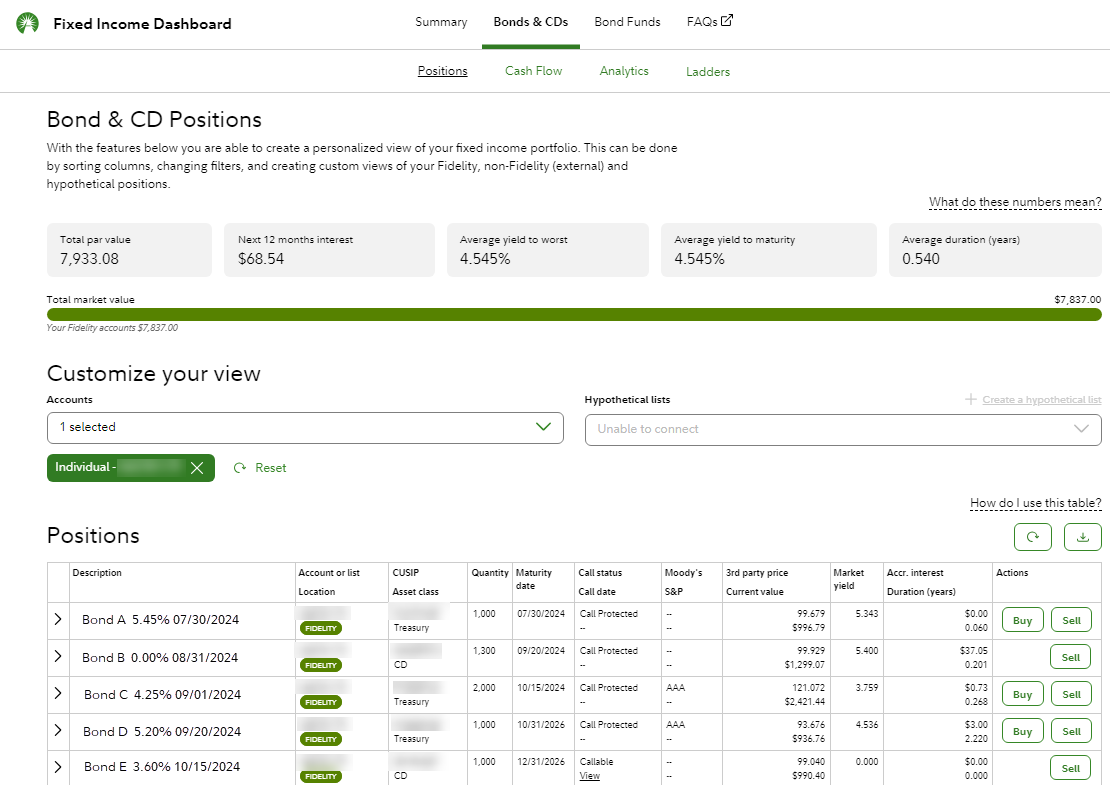Download the positions table
The image size is (1110, 785).
pos(1082,537)
